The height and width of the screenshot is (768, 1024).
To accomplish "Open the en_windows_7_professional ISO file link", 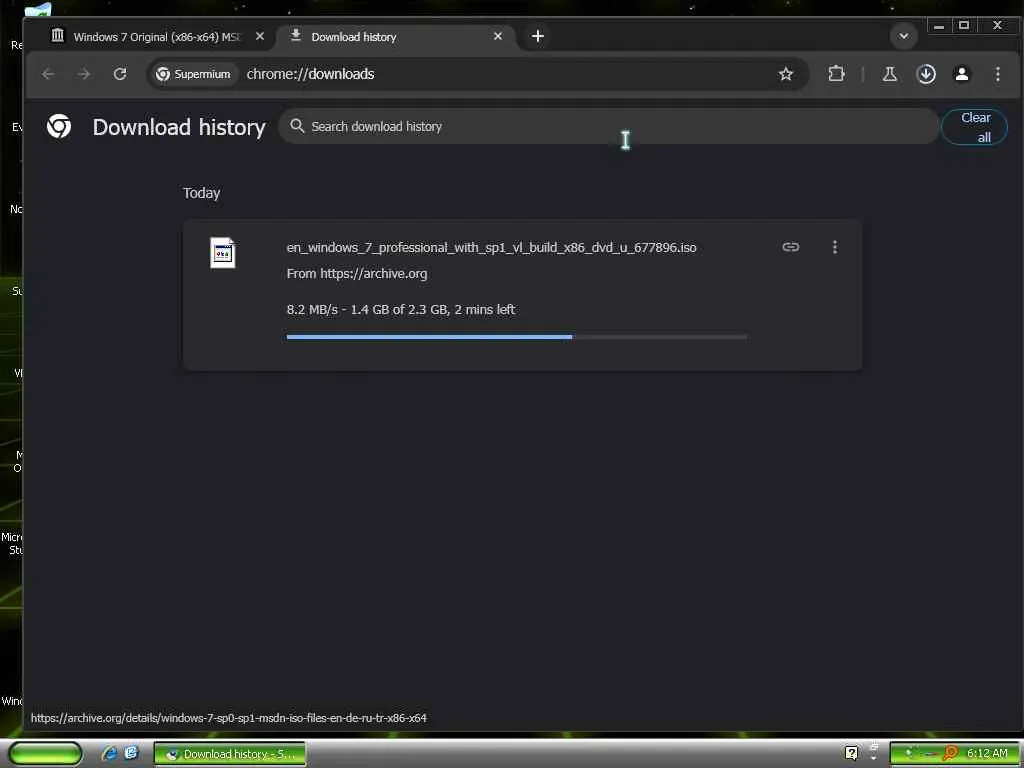I will 491,248.
